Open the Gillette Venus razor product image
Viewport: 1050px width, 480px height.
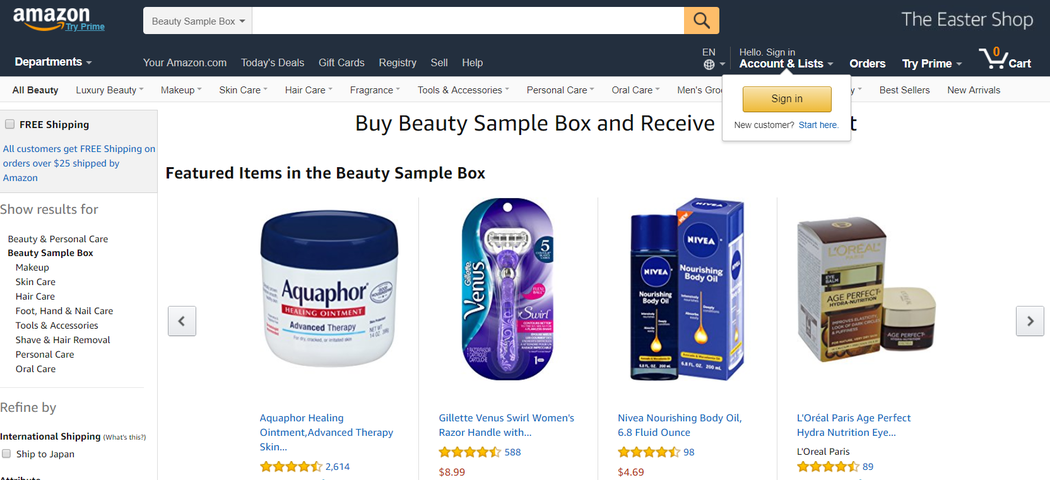[508, 290]
